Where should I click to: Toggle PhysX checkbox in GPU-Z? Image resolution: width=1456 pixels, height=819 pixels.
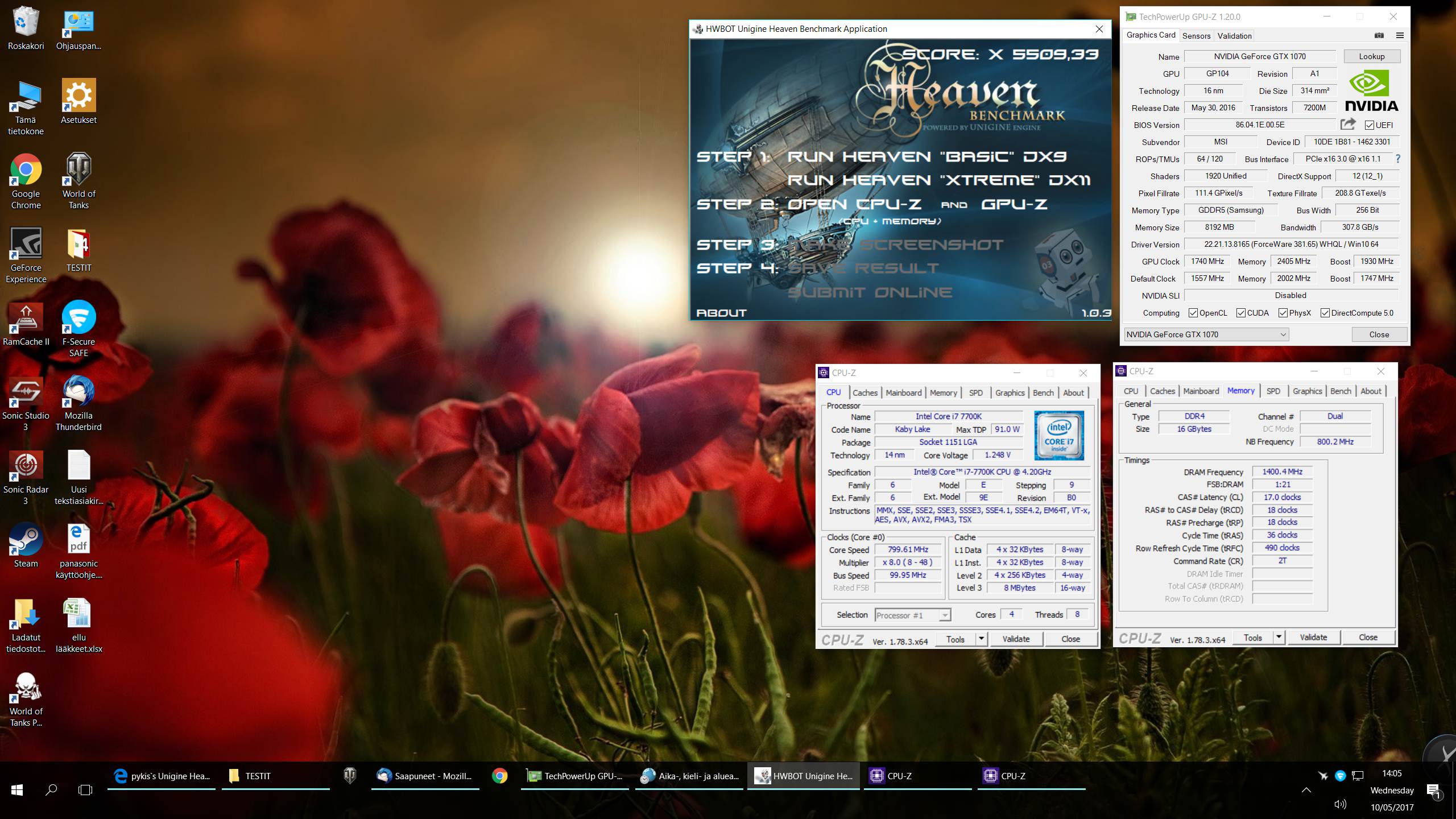pyautogui.click(x=1283, y=313)
